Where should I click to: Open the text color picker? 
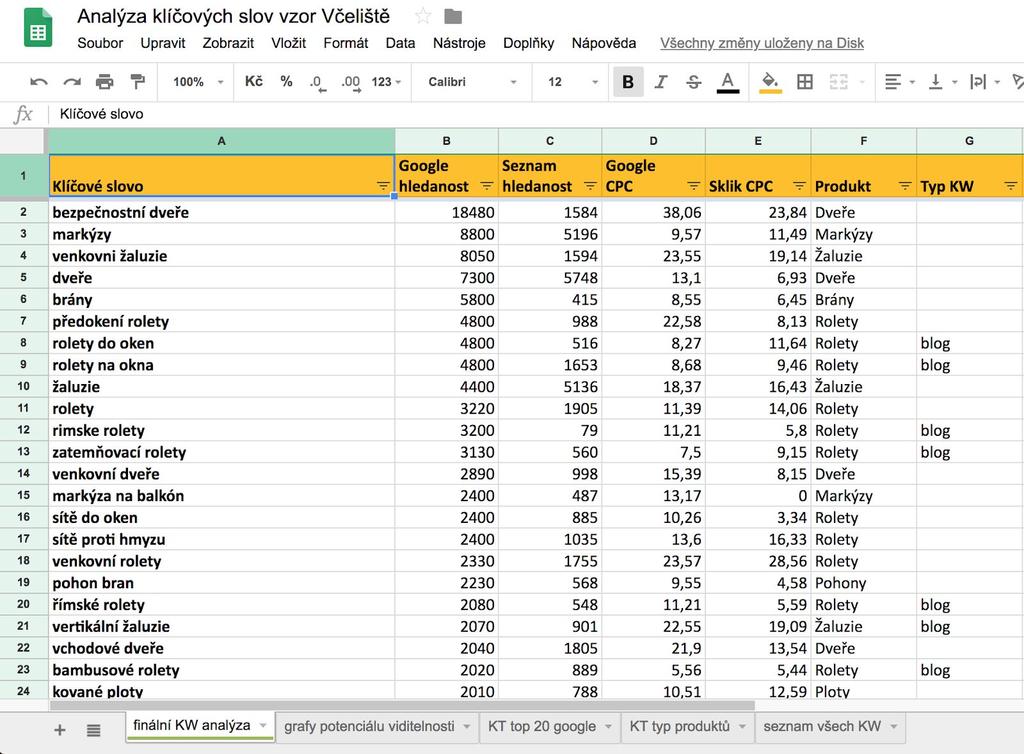[x=728, y=82]
